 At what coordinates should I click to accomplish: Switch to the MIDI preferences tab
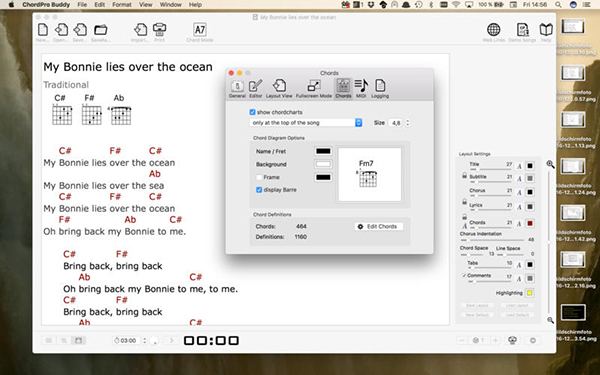click(361, 89)
